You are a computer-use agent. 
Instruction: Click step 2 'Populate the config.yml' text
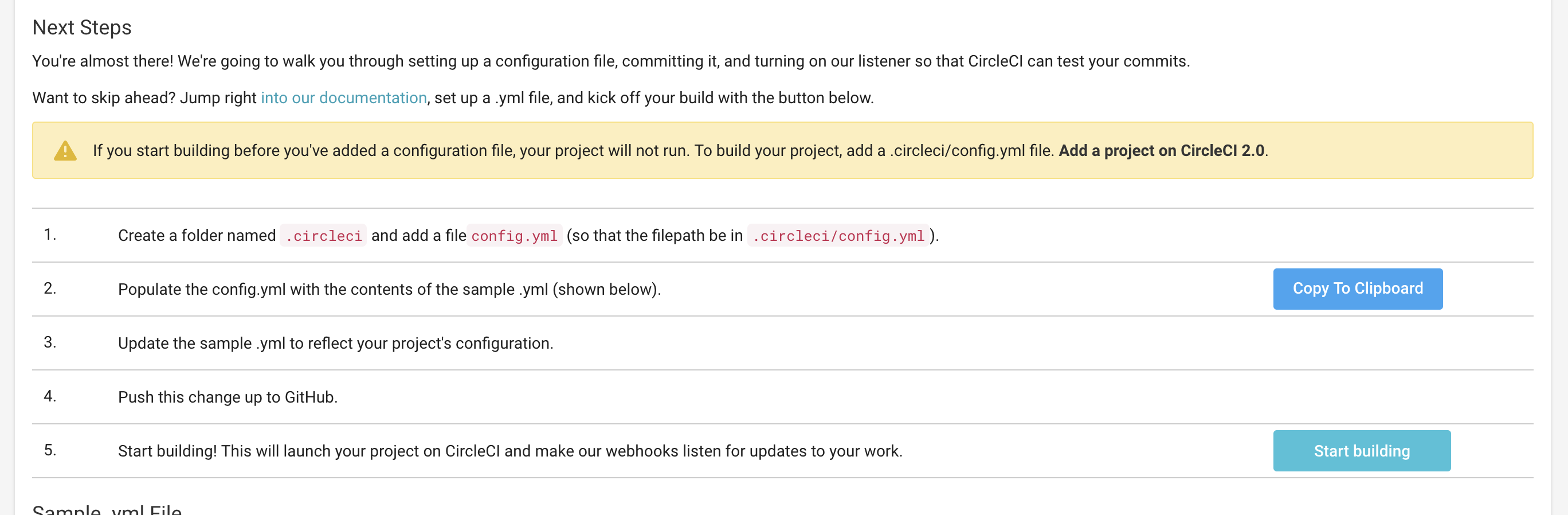click(x=389, y=290)
